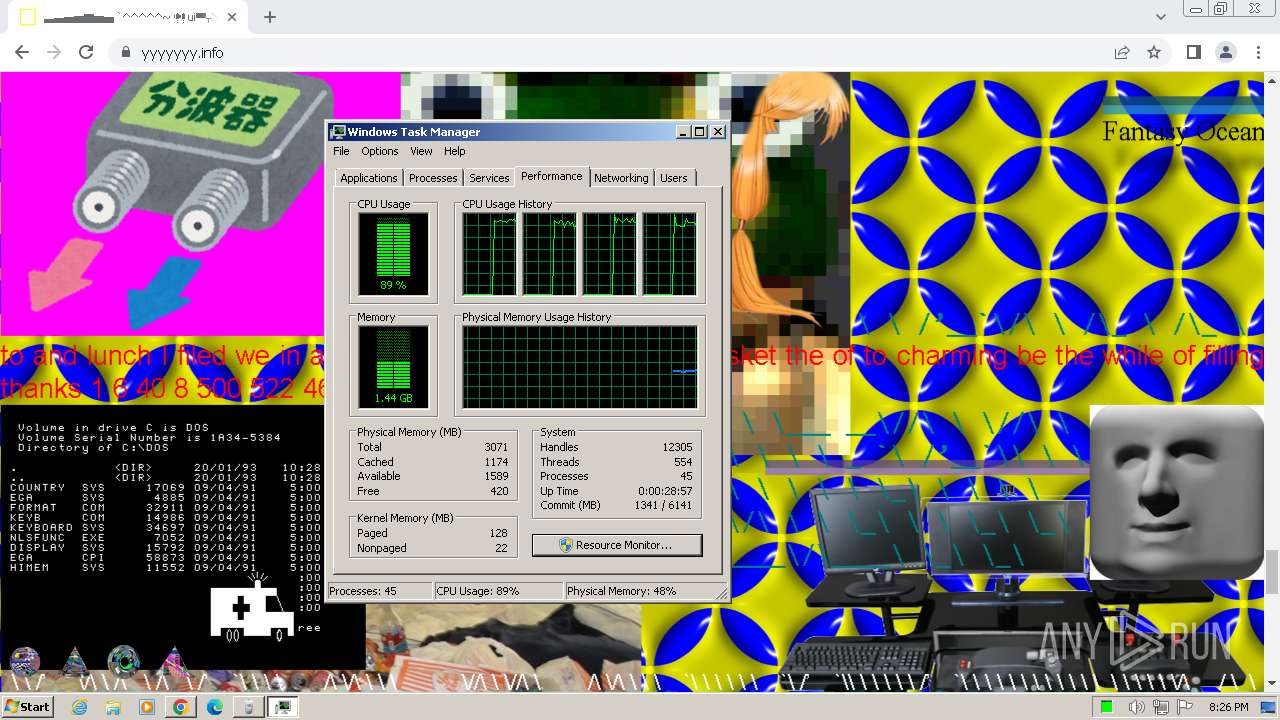1280x720 pixels.
Task: Toggle the browser side panel
Action: [1193, 53]
